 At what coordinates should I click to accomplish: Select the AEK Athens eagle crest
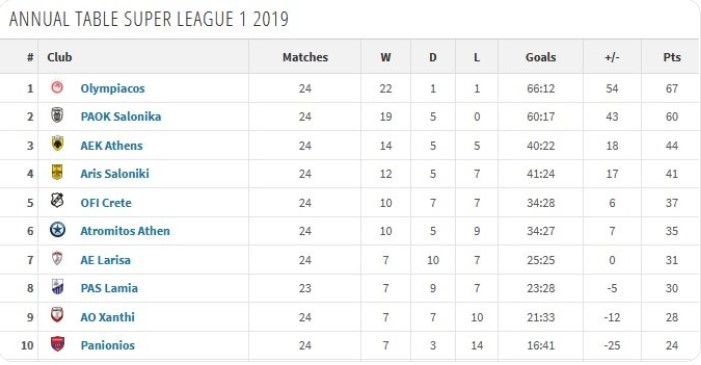57,144
